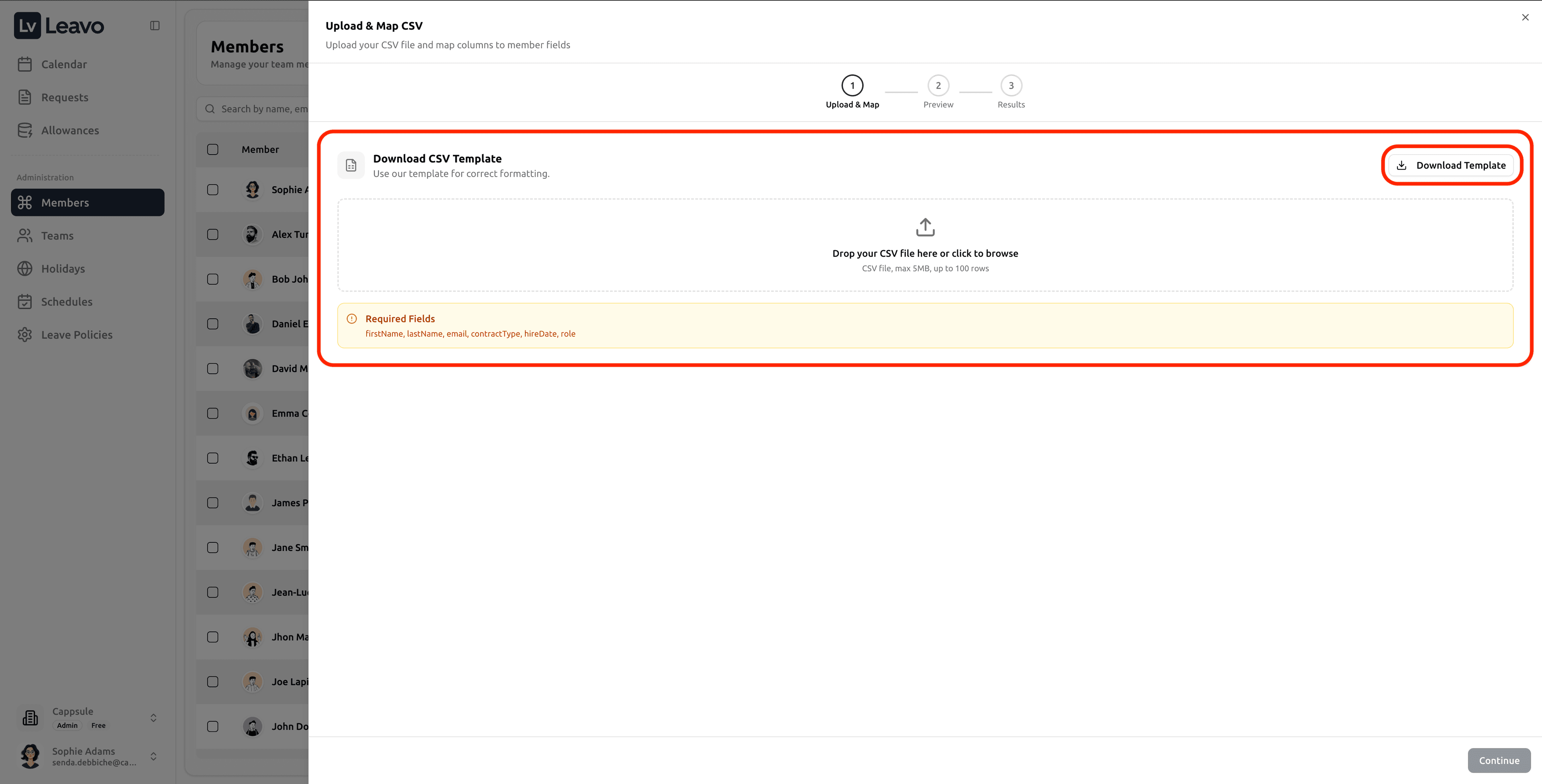The image size is (1542, 784).
Task: Click the Schedules calendar-check icon
Action: tap(24, 301)
